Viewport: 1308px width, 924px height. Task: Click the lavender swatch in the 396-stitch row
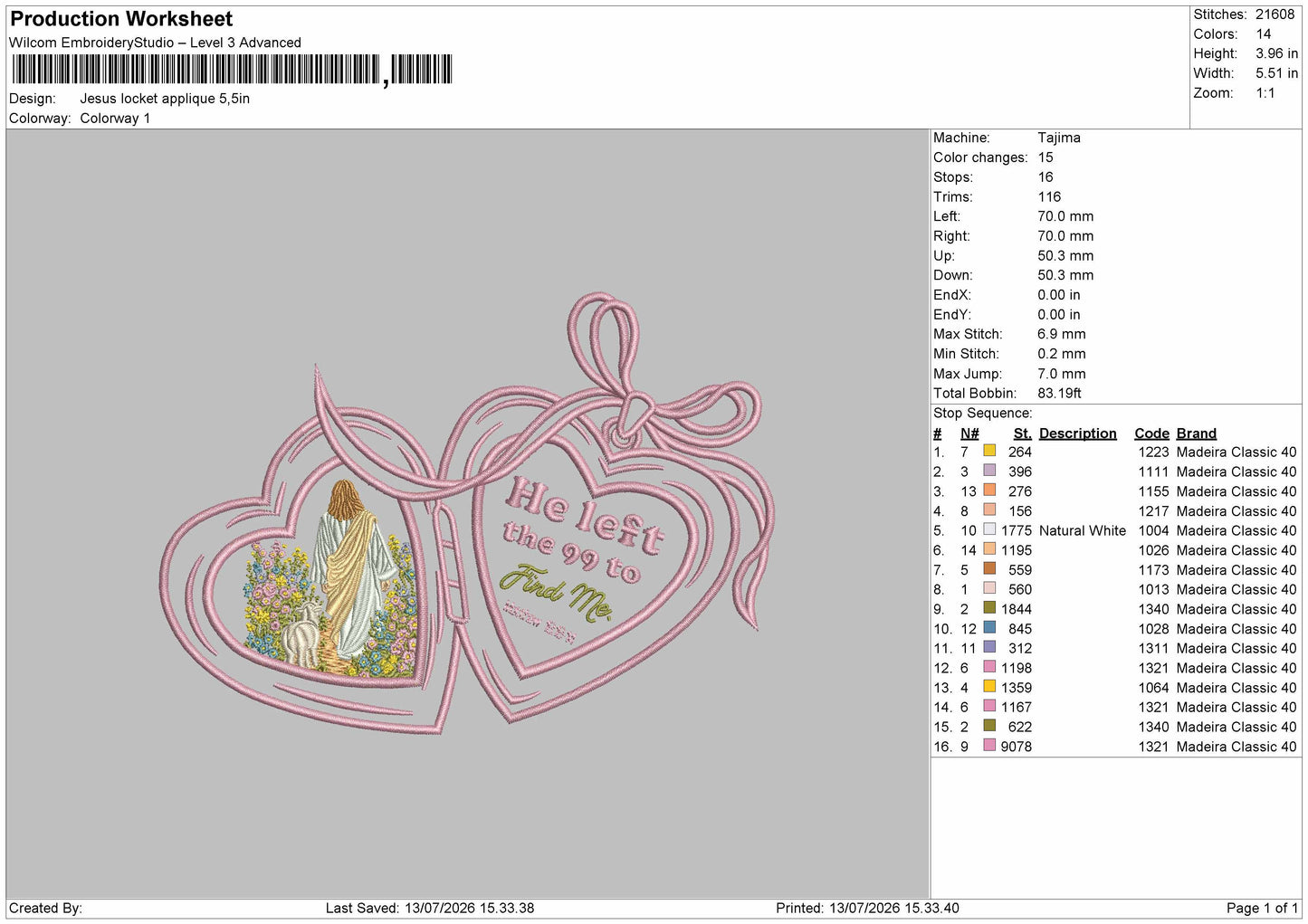pos(989,471)
